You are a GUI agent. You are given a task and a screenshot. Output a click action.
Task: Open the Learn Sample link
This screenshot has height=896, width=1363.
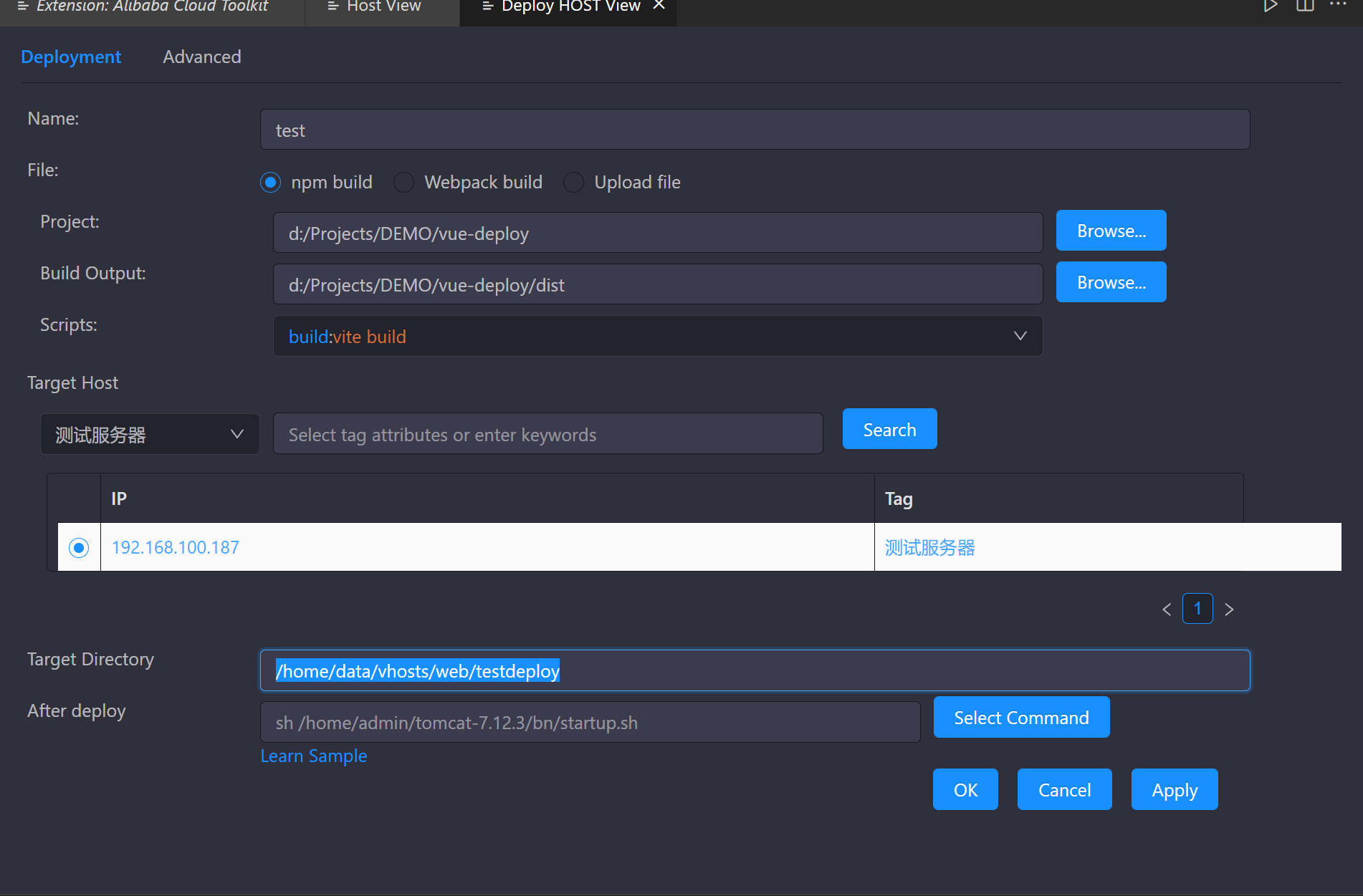(x=314, y=756)
